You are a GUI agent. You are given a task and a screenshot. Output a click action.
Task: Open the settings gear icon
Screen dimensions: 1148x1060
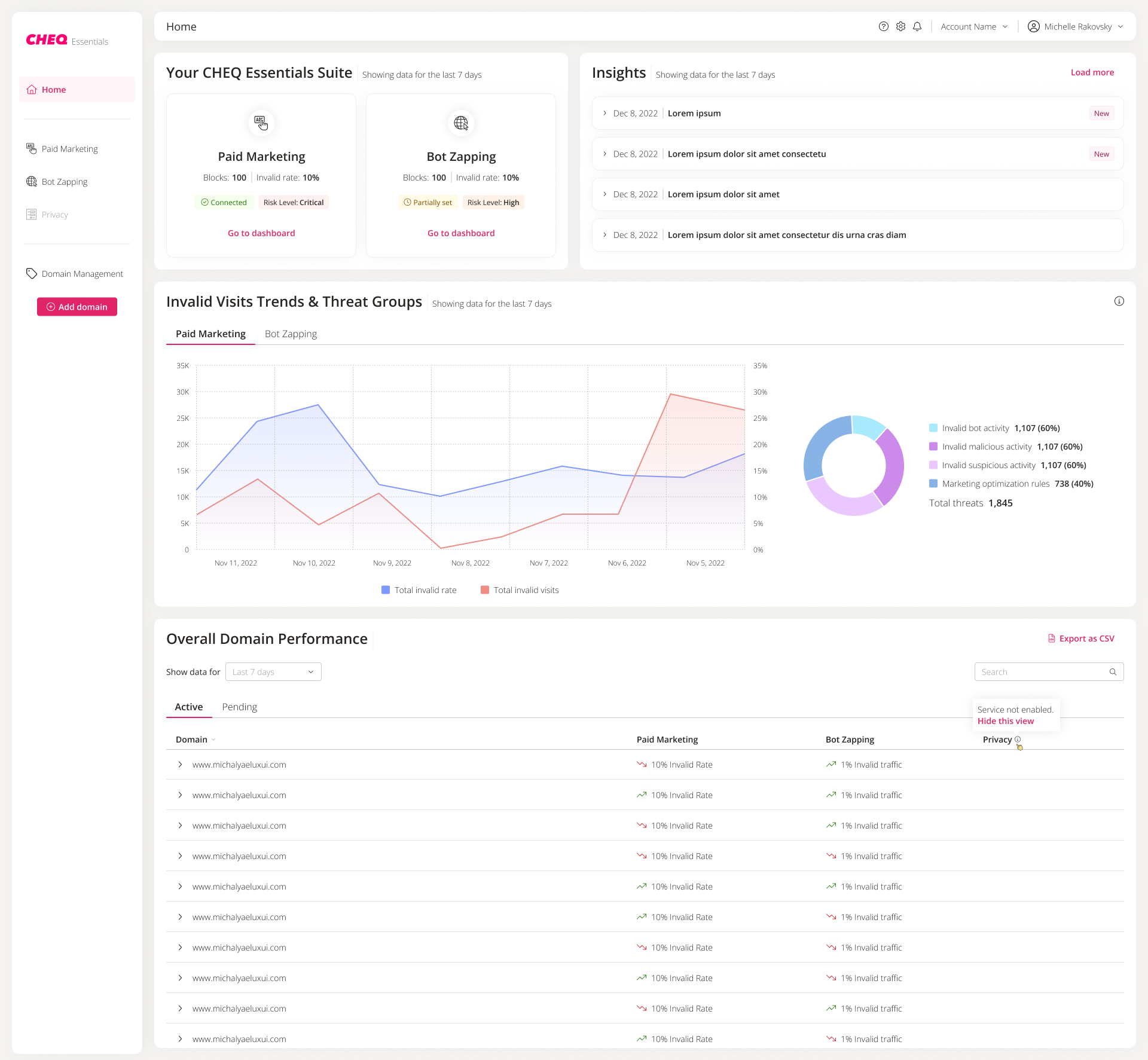click(x=900, y=26)
